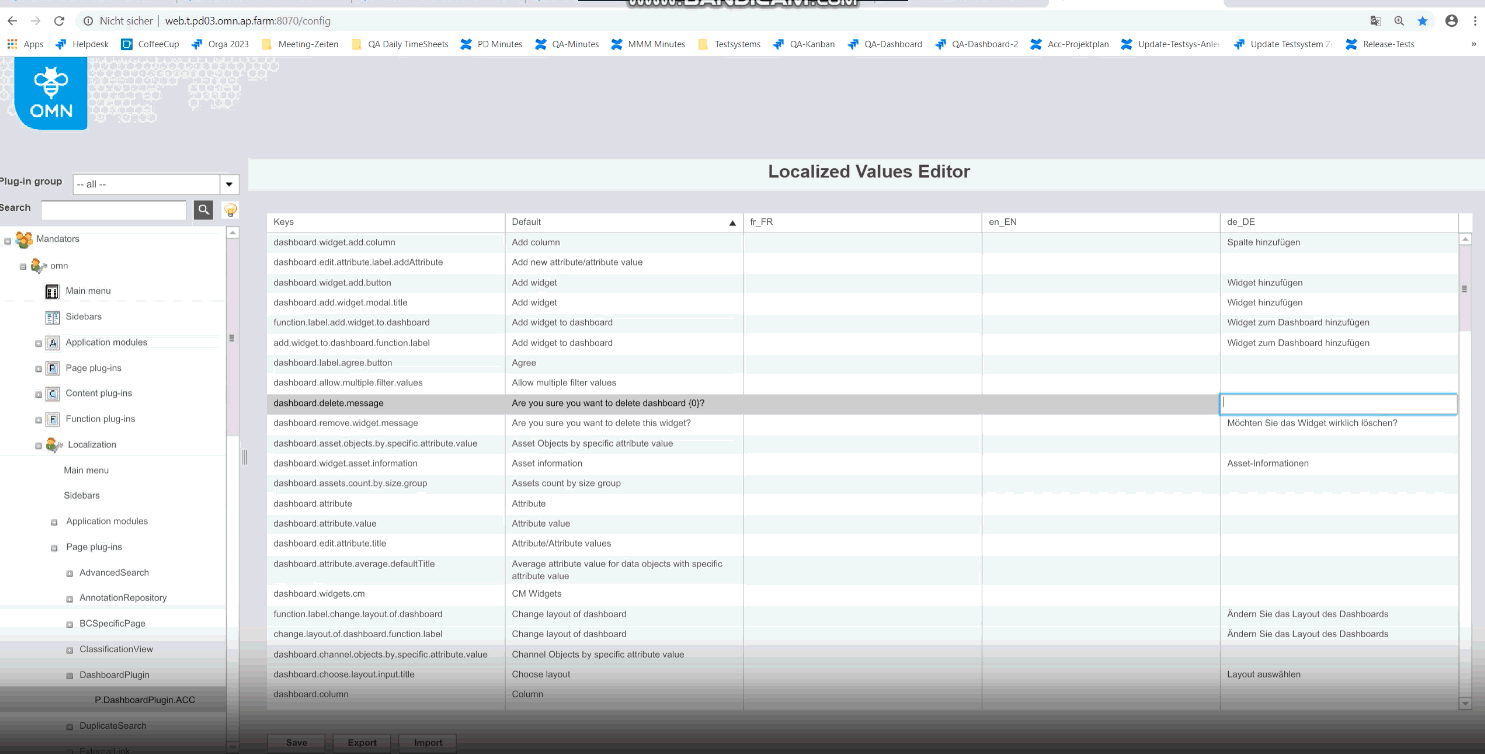Sort by the Default column header
Image resolution: width=1485 pixels, height=754 pixels.
pyautogui.click(x=620, y=222)
